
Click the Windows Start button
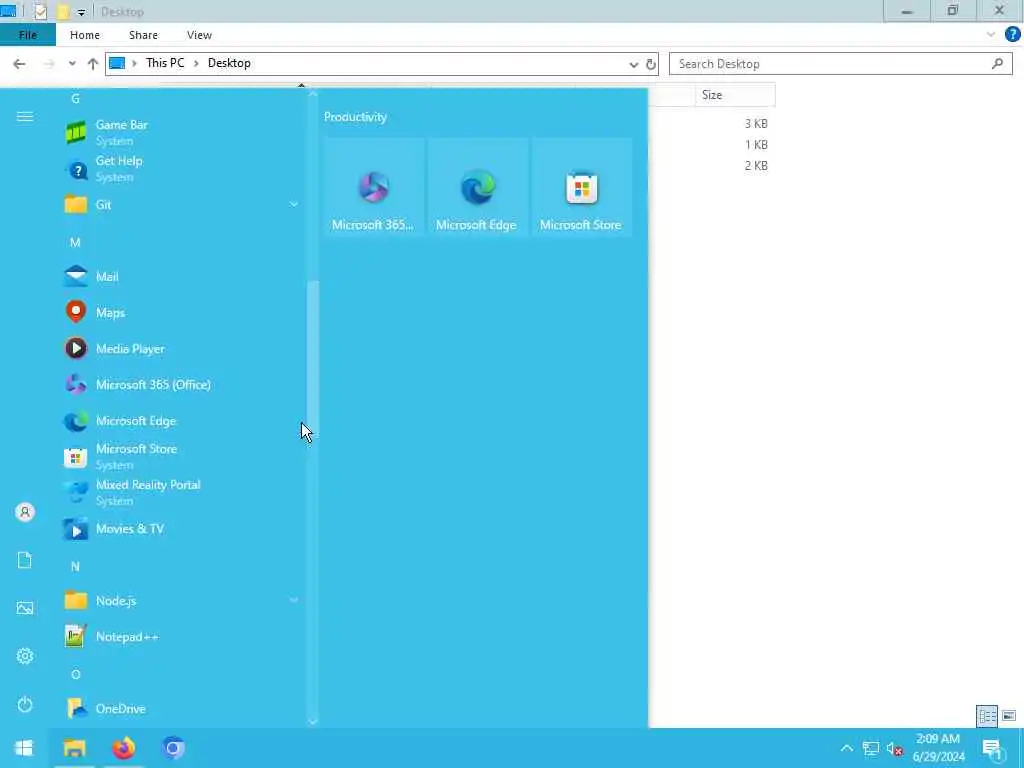[x=24, y=748]
